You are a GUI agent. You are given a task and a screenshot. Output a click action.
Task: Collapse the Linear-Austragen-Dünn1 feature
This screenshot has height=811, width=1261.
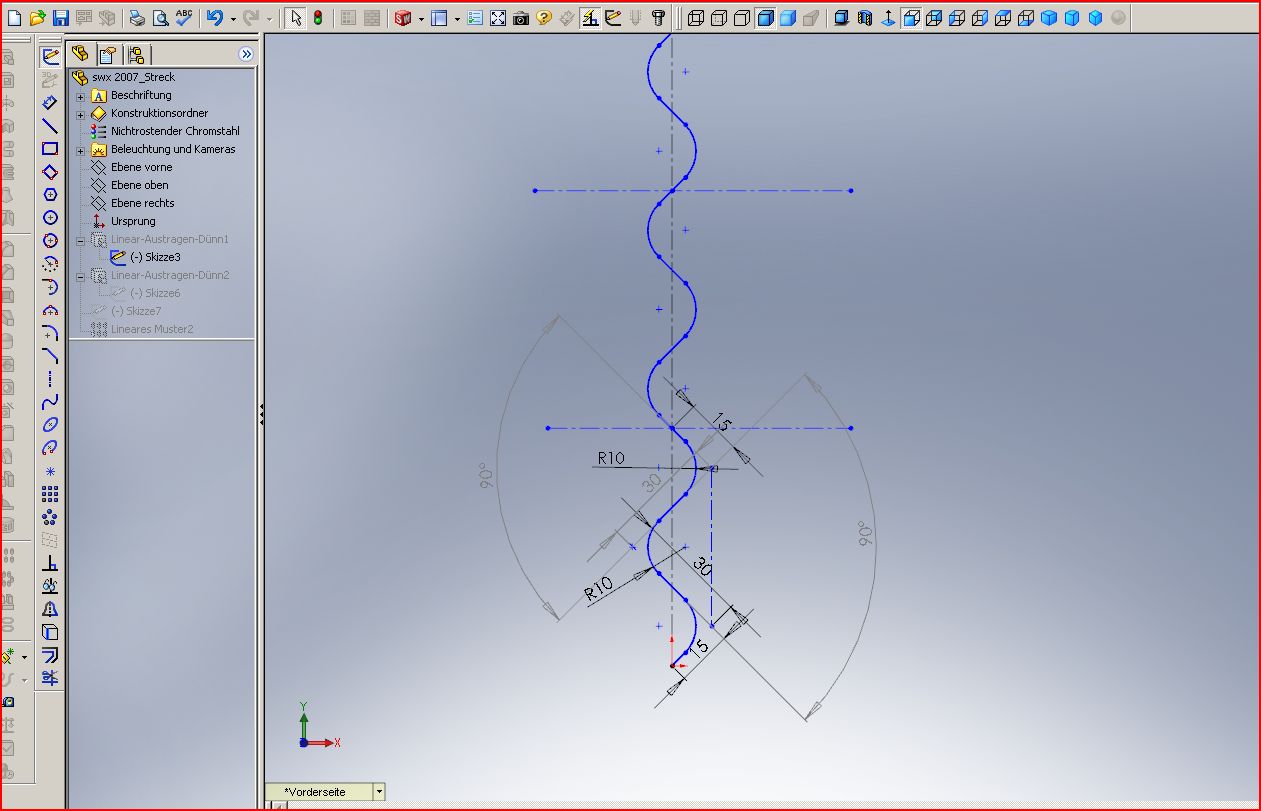pyautogui.click(x=80, y=240)
